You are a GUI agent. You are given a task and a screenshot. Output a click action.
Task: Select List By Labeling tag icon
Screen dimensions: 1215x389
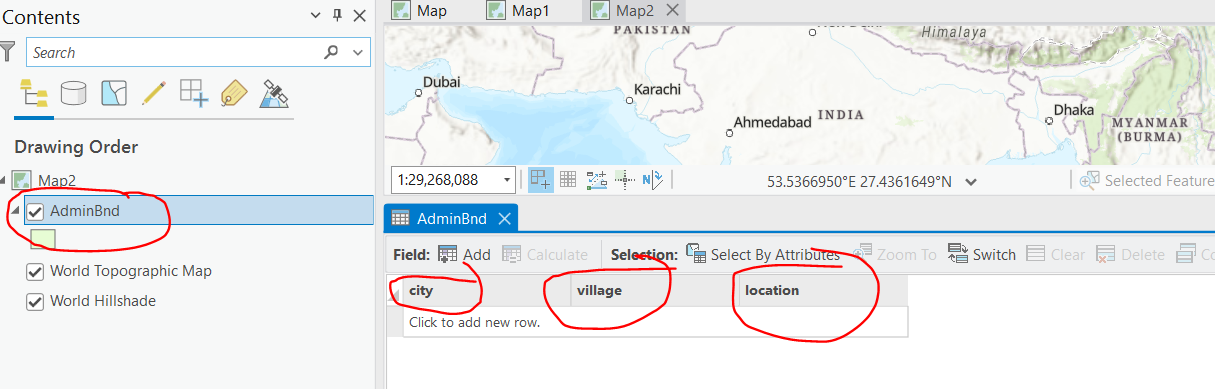click(233, 94)
